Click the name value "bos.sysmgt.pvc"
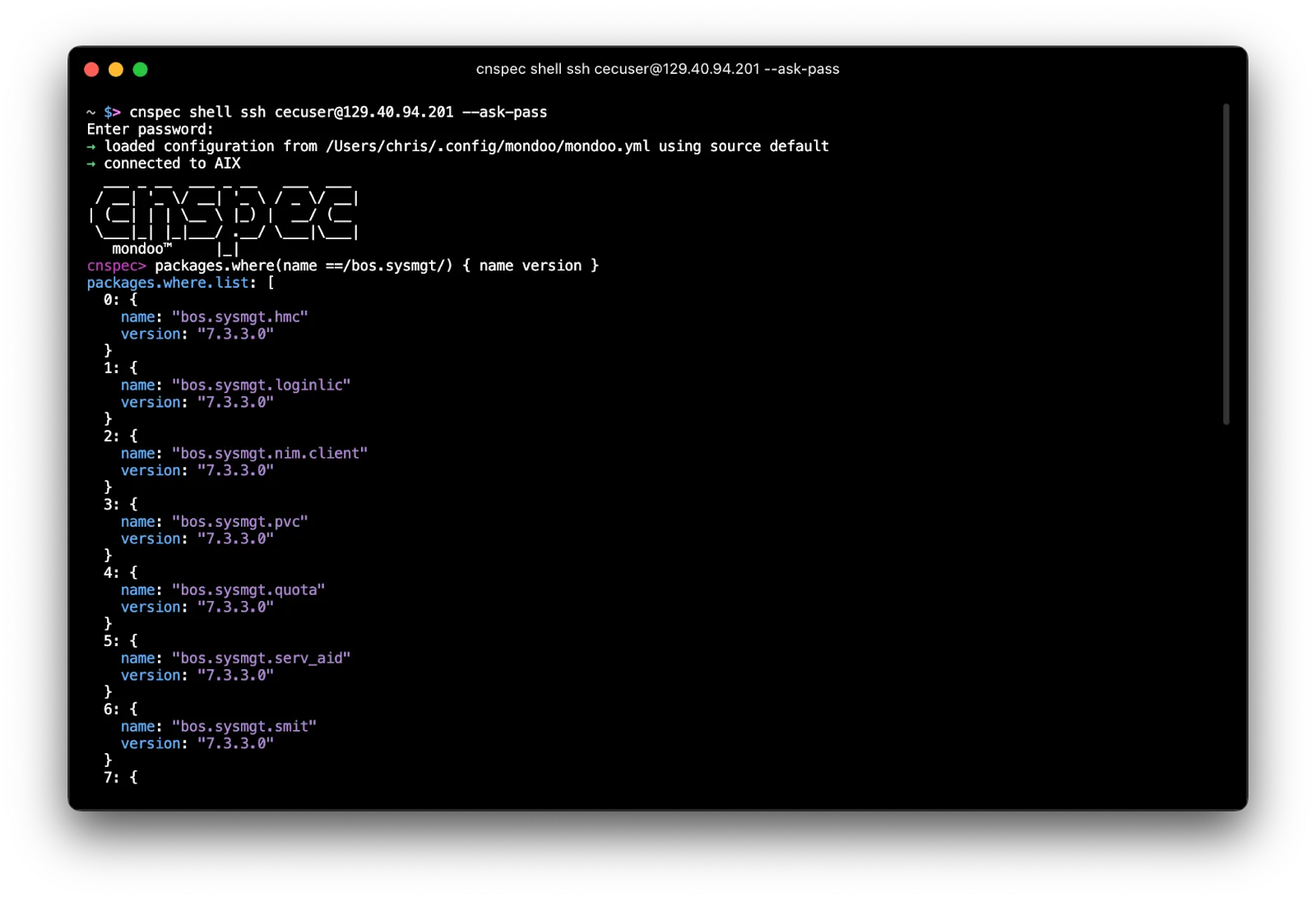 tap(239, 522)
